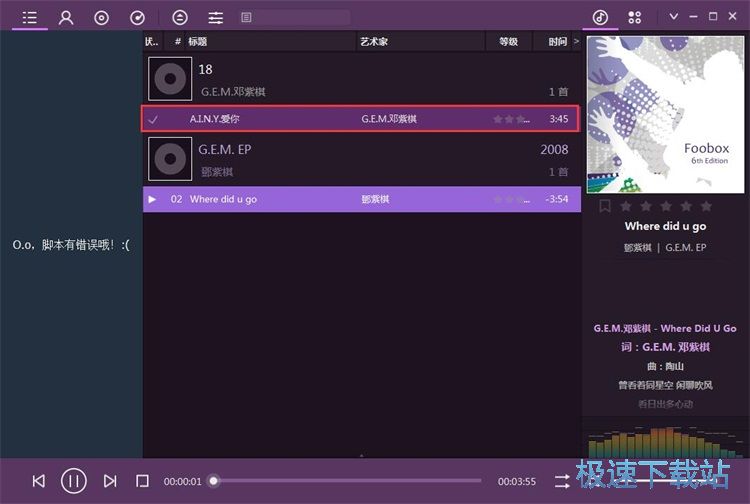750x504 pixels.
Task: Click the eject/open file icon
Action: [180, 18]
